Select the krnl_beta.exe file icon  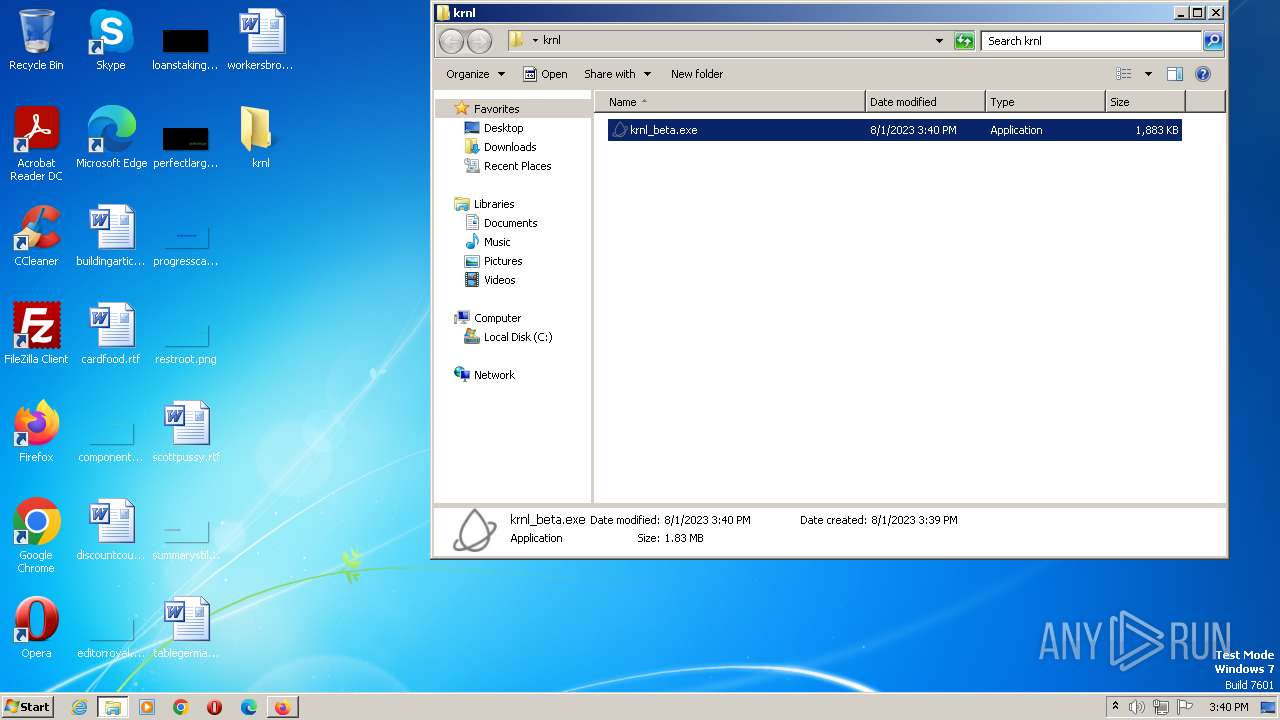(620, 130)
